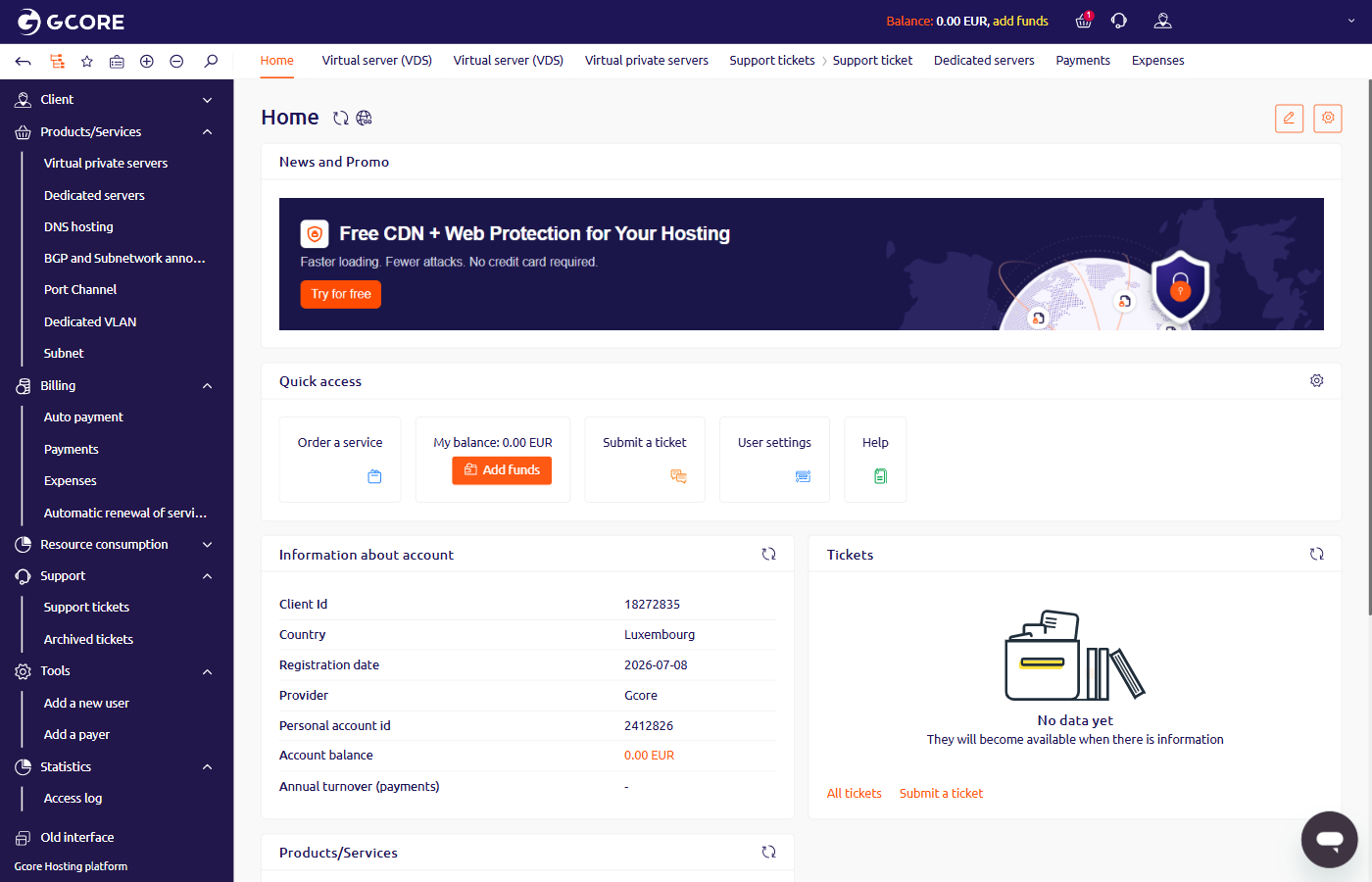The image size is (1372, 882).
Task: Click the Submit a ticket quick access tile
Action: [x=645, y=460]
